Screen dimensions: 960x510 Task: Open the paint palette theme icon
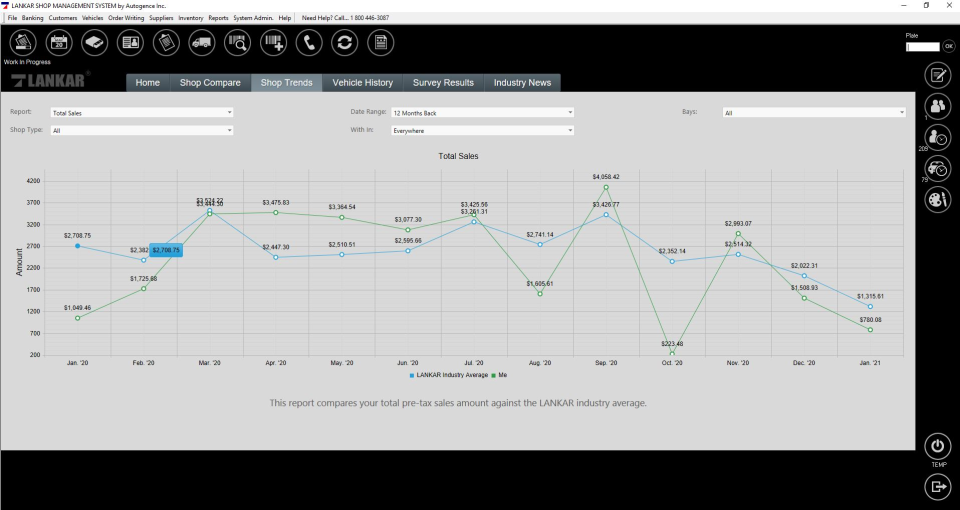pyautogui.click(x=937, y=200)
